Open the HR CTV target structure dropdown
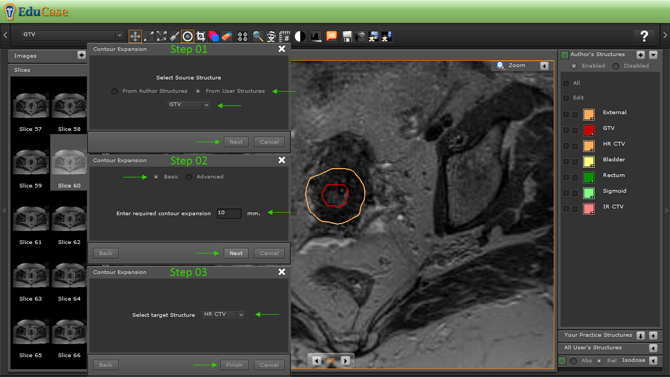 pyautogui.click(x=223, y=315)
